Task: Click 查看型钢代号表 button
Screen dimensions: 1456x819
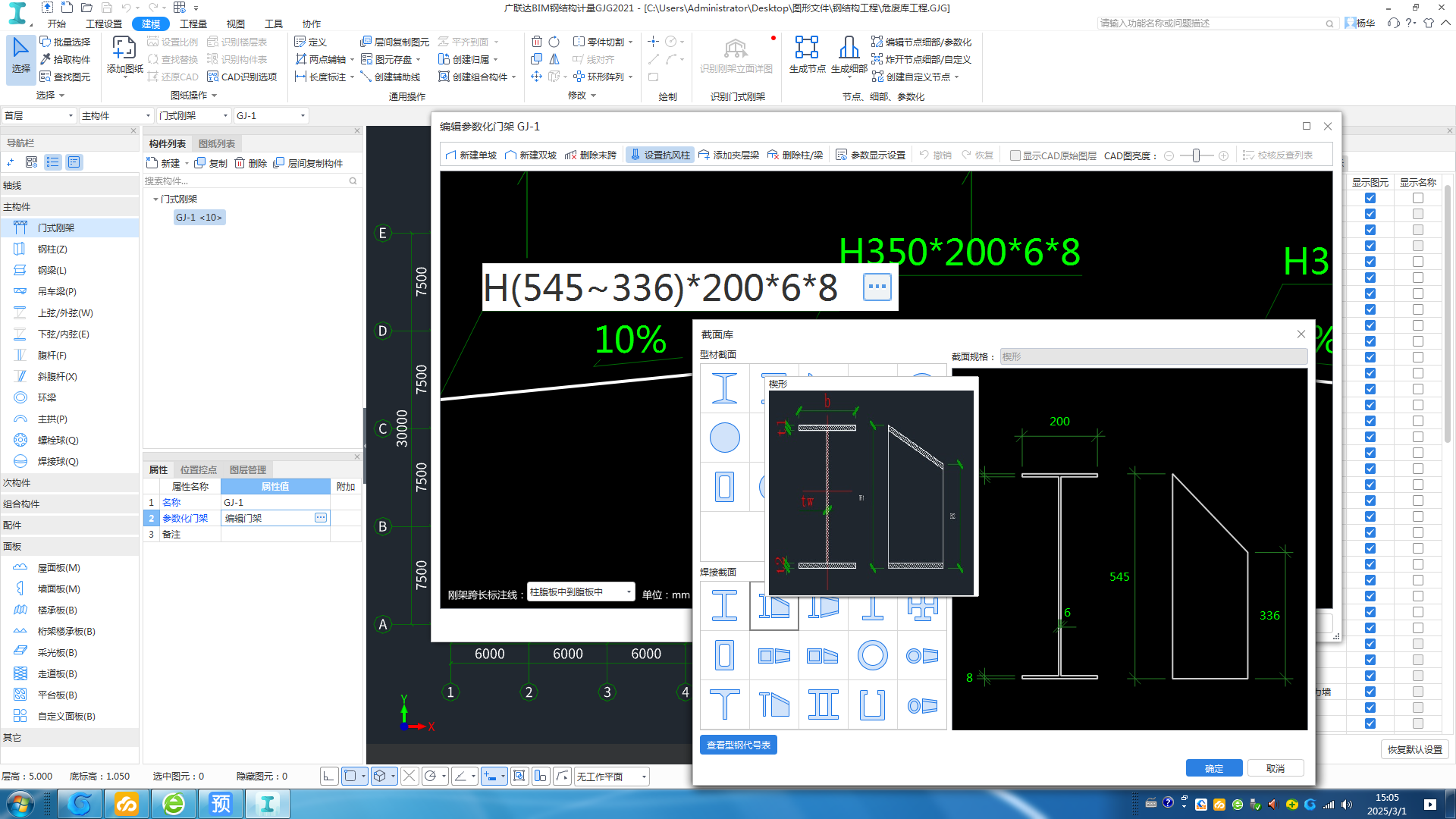Action: 739,745
